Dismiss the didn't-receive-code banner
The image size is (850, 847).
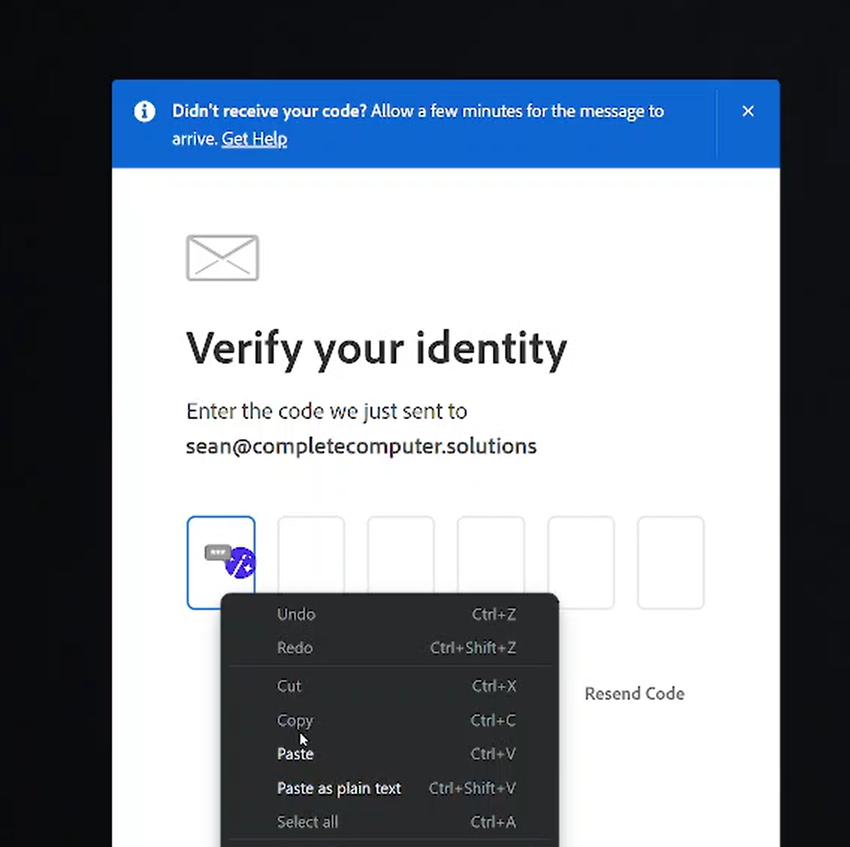pyautogui.click(x=748, y=111)
